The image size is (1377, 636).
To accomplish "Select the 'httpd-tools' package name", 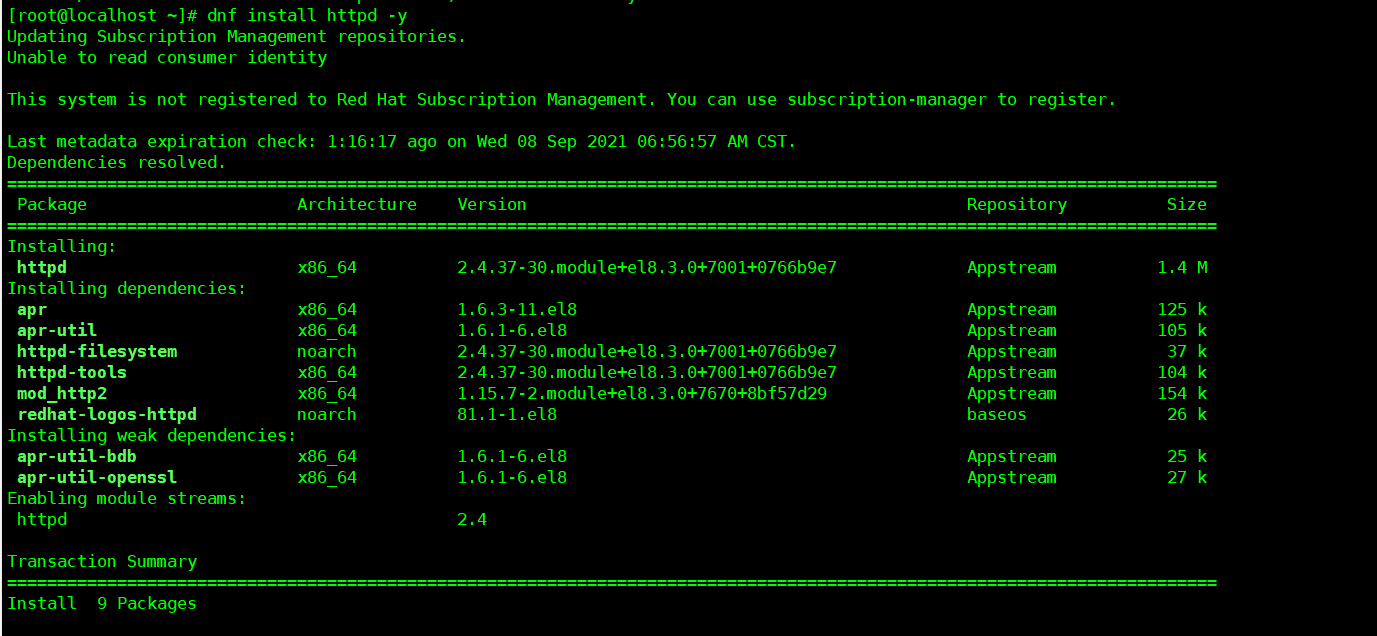I will (x=72, y=373).
